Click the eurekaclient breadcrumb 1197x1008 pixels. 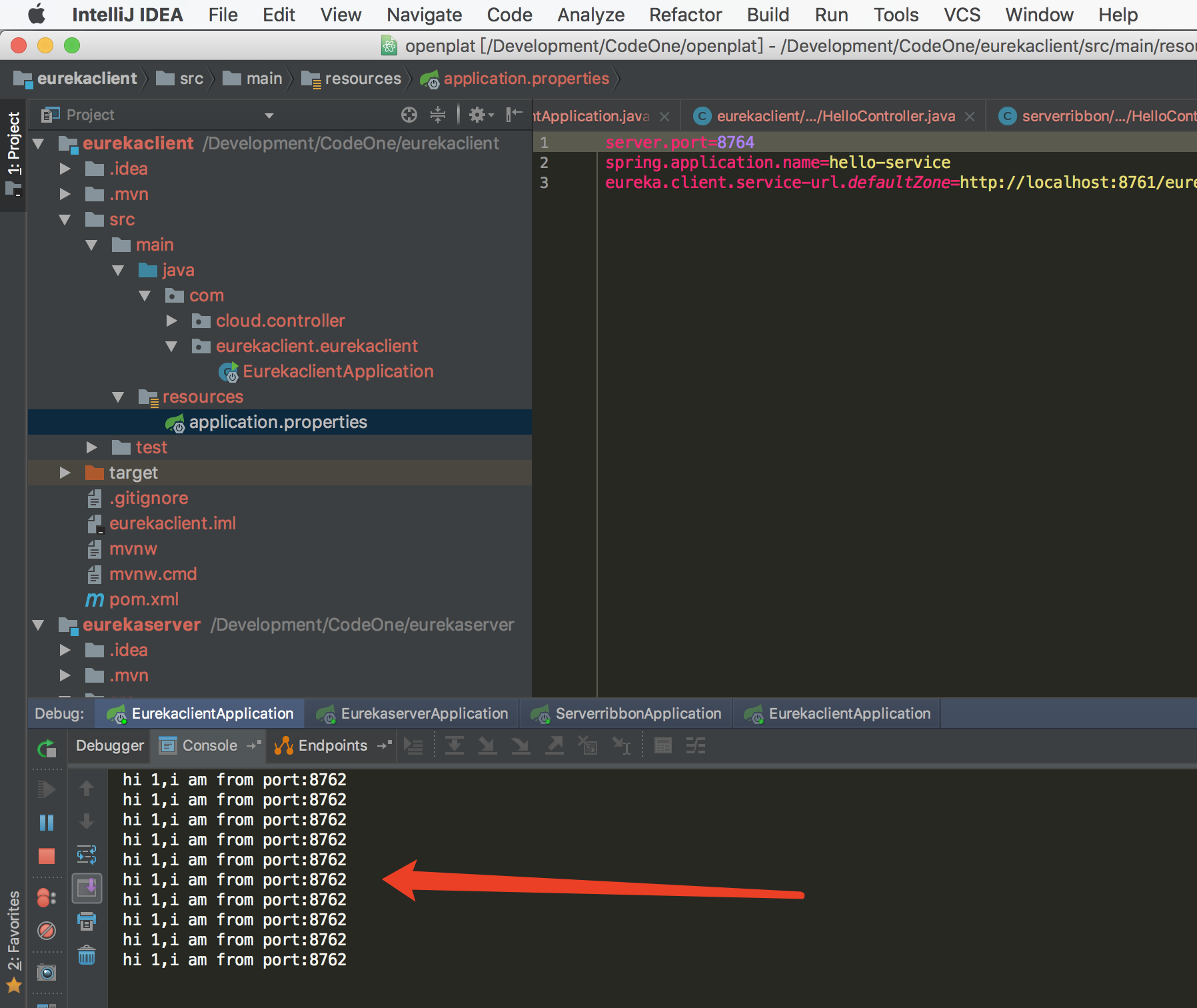(75, 79)
